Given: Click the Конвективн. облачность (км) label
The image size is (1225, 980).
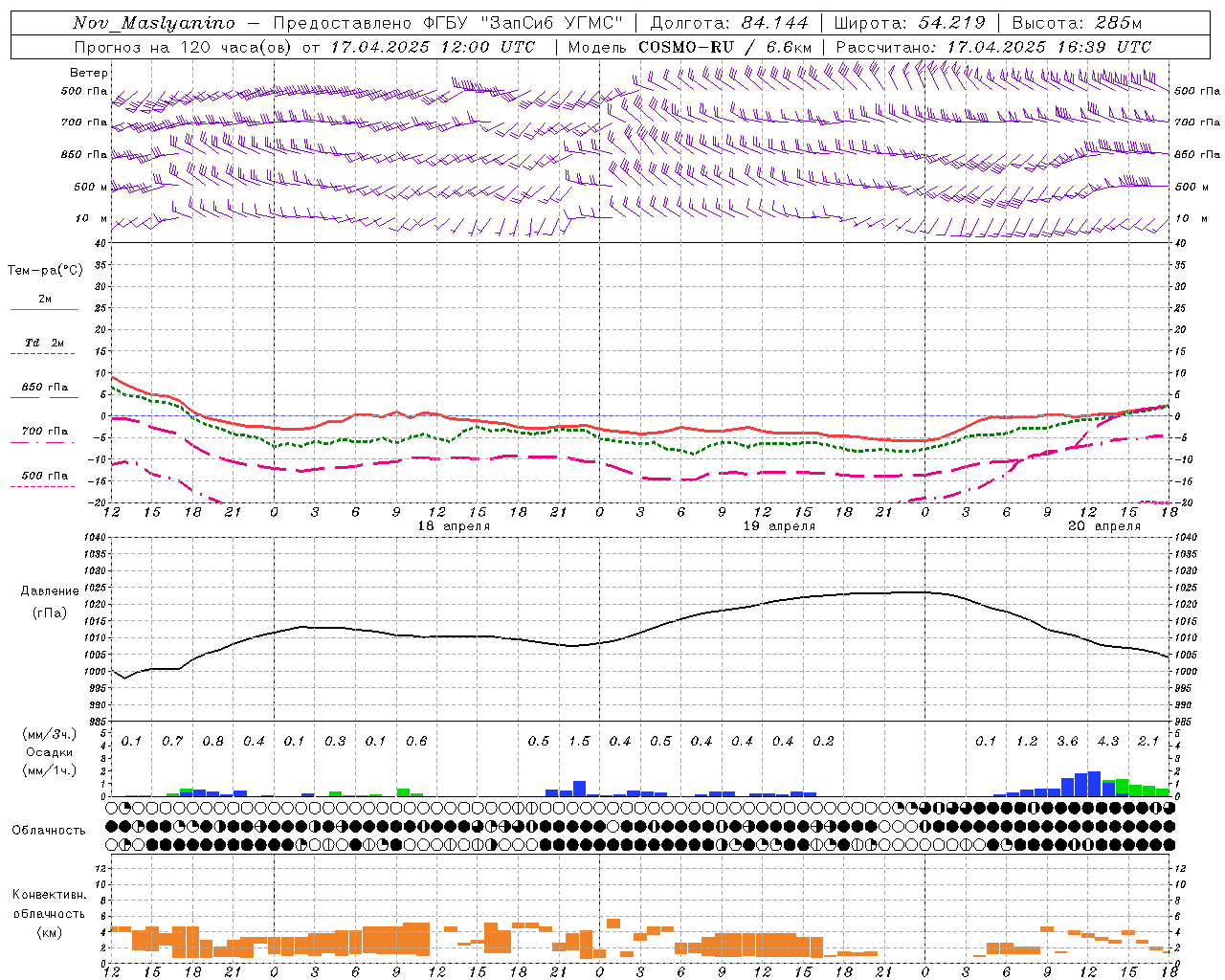Looking at the screenshot, I should tap(49, 913).
